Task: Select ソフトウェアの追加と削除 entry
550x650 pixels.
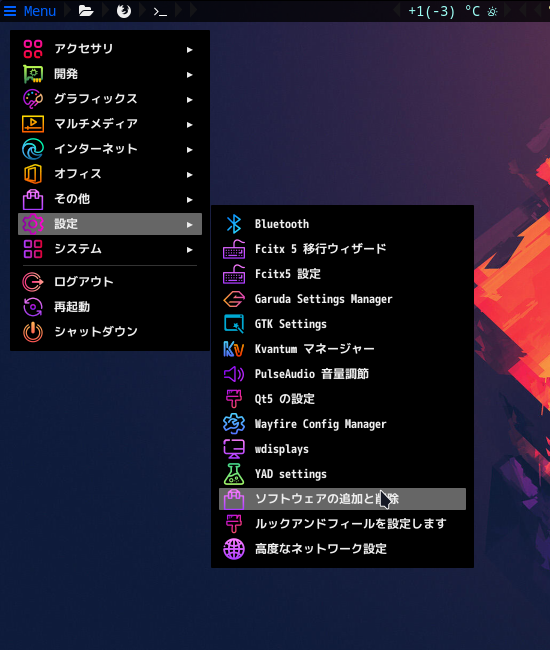Action: click(x=342, y=499)
